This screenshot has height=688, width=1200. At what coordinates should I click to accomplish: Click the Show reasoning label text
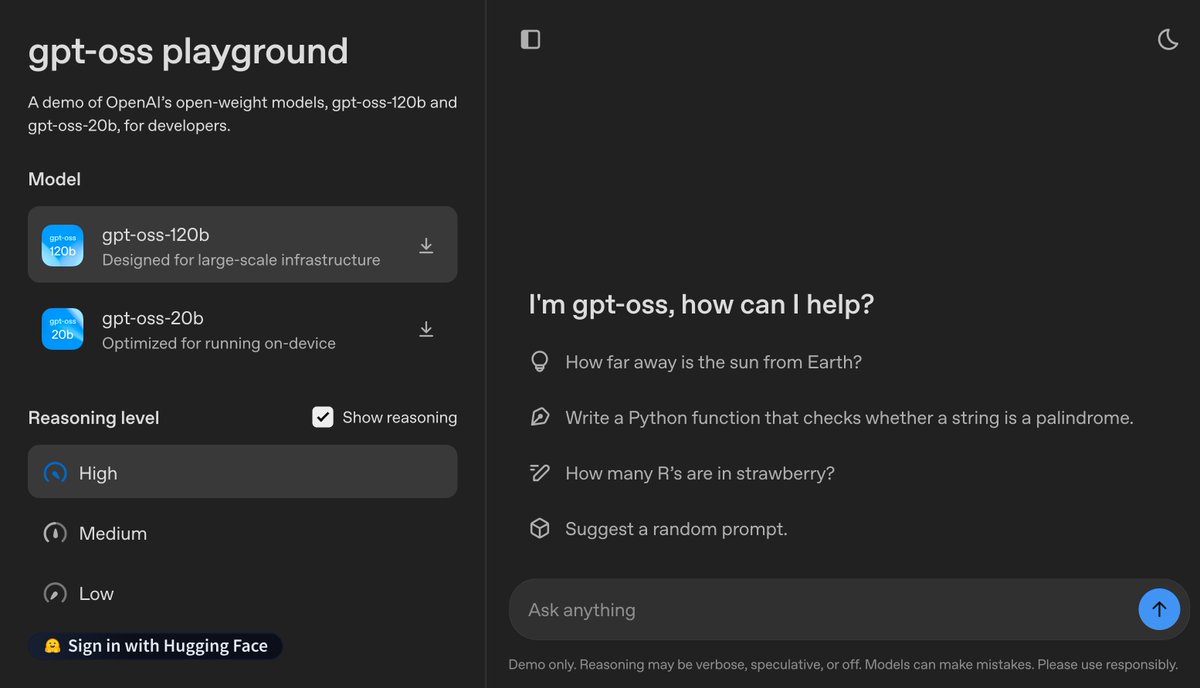(400, 417)
